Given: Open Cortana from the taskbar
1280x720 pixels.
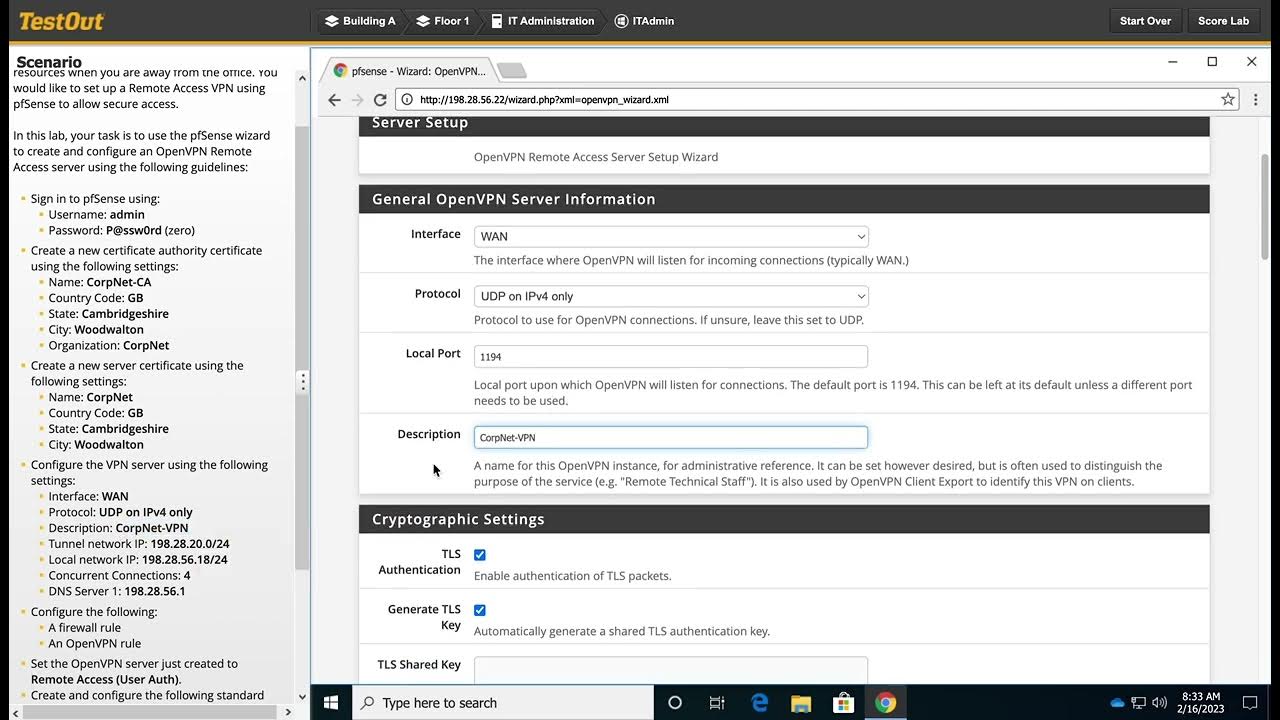Looking at the screenshot, I should click(x=675, y=703).
